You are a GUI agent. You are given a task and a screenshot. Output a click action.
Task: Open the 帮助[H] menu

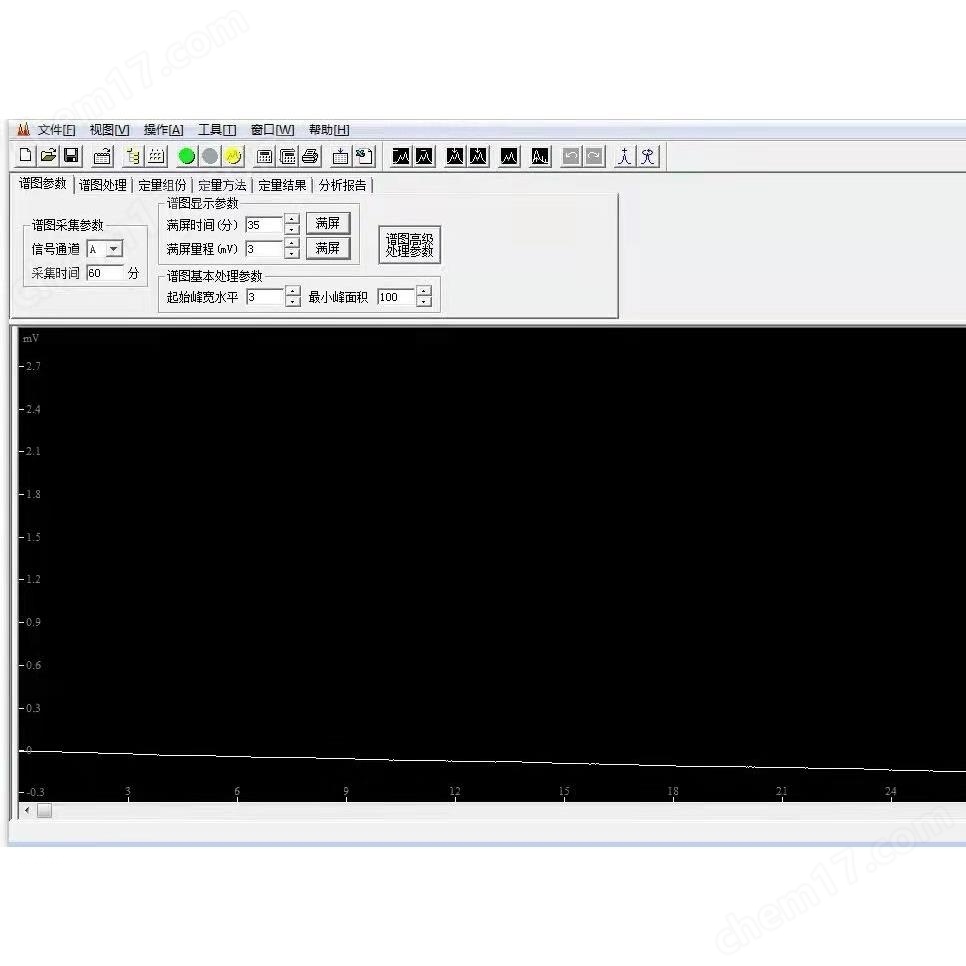[329, 130]
